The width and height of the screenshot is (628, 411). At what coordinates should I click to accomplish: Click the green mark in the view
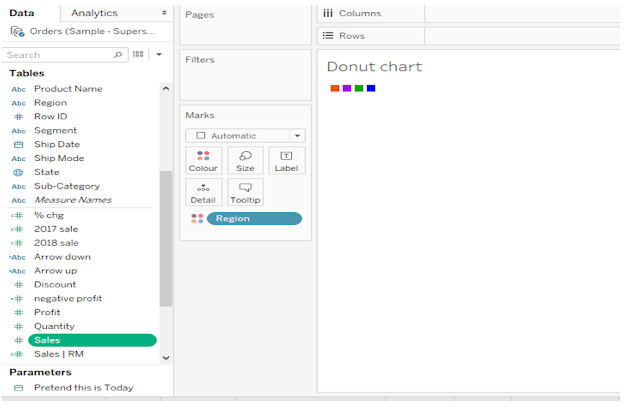359,88
